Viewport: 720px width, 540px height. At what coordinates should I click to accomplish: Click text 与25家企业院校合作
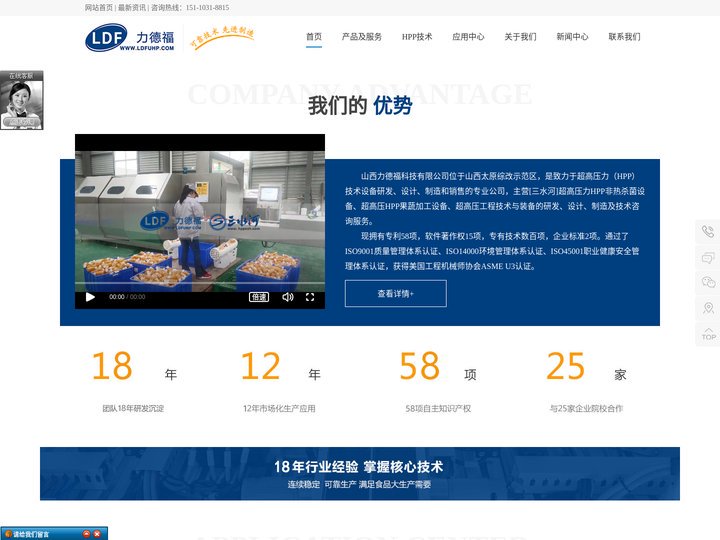pos(586,408)
